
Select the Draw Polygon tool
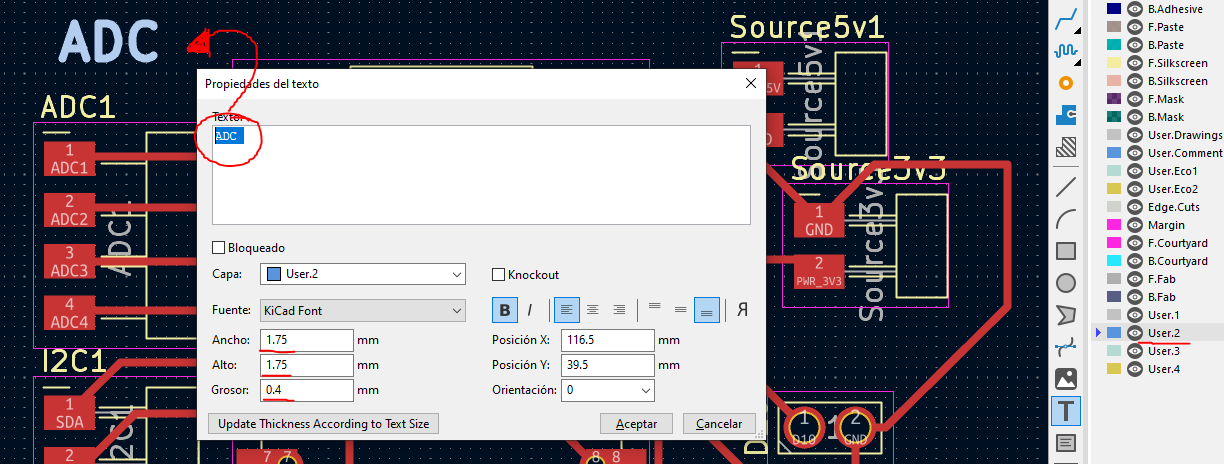(x=1066, y=315)
